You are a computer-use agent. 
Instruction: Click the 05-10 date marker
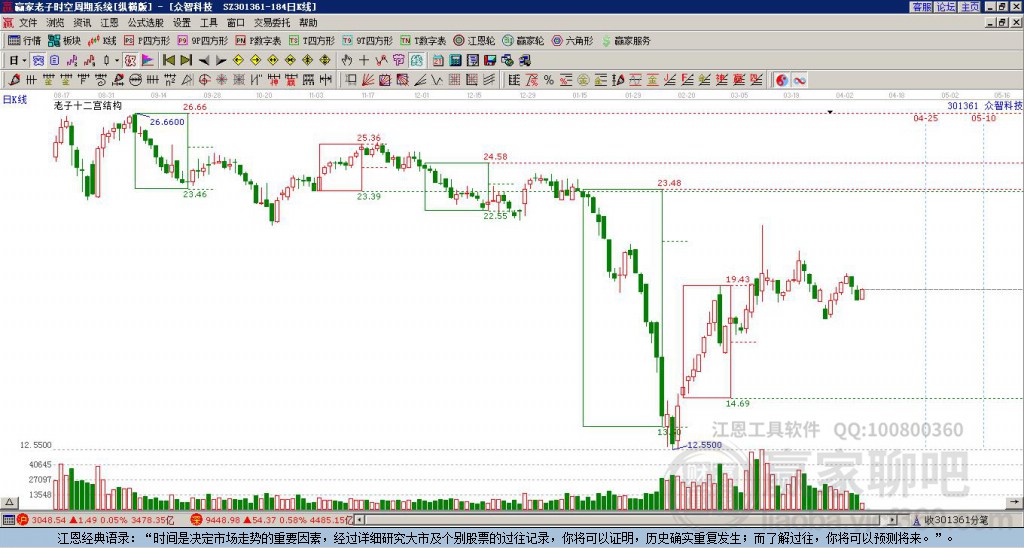point(984,118)
